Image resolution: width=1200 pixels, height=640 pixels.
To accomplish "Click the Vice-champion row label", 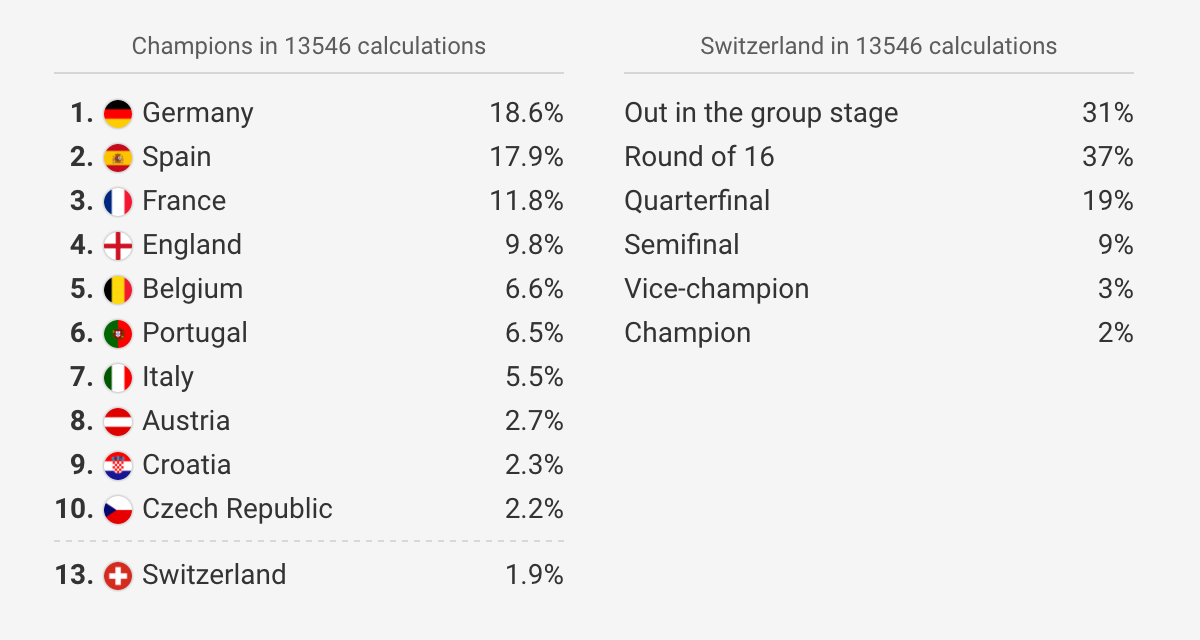I will point(716,289).
